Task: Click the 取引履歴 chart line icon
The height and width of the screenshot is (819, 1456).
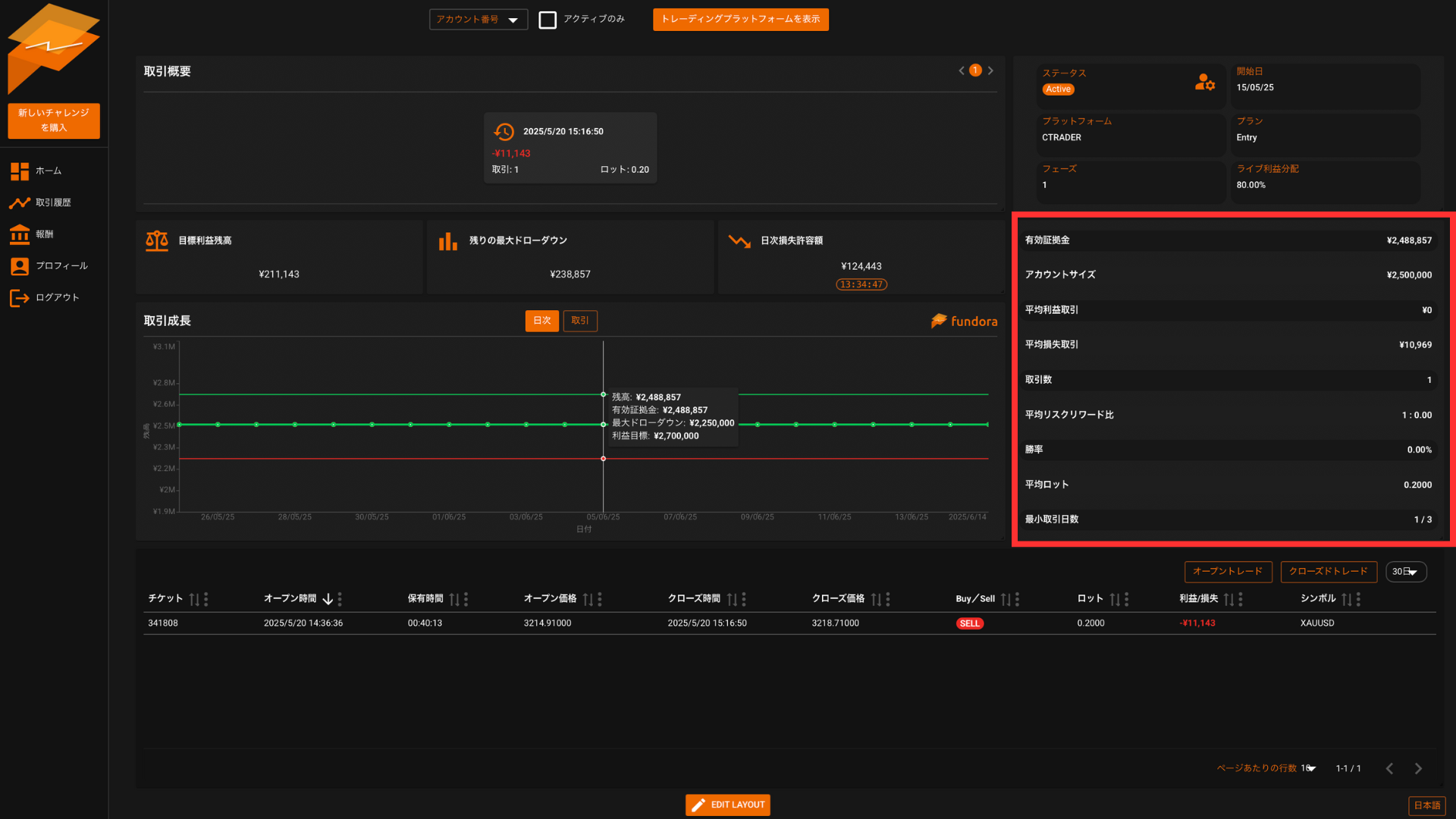Action: [20, 202]
